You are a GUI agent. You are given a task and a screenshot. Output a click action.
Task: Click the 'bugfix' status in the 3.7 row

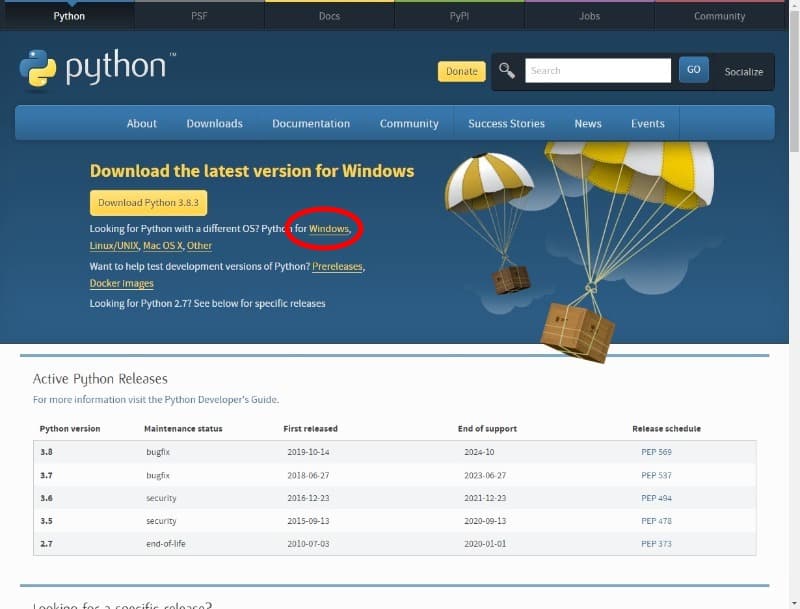point(158,475)
